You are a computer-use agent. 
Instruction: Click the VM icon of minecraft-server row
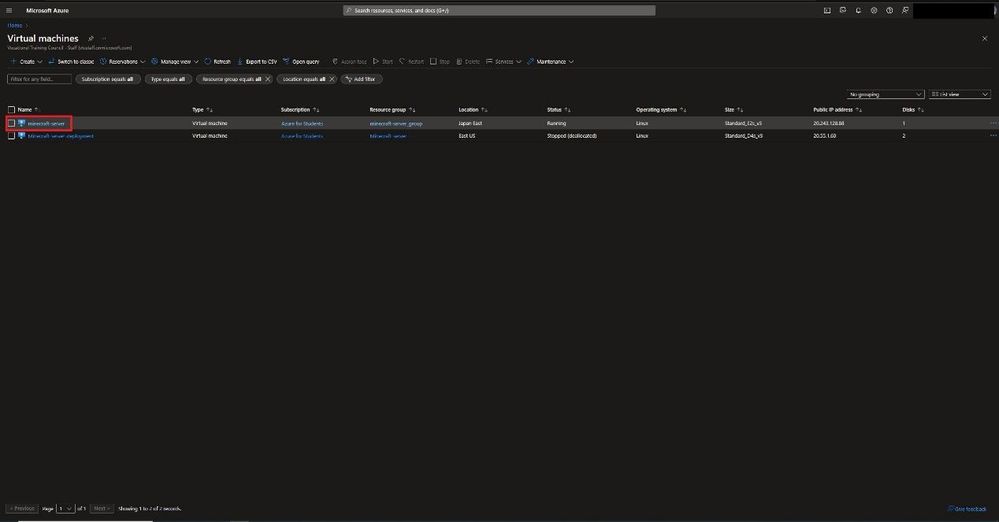[x=21, y=123]
